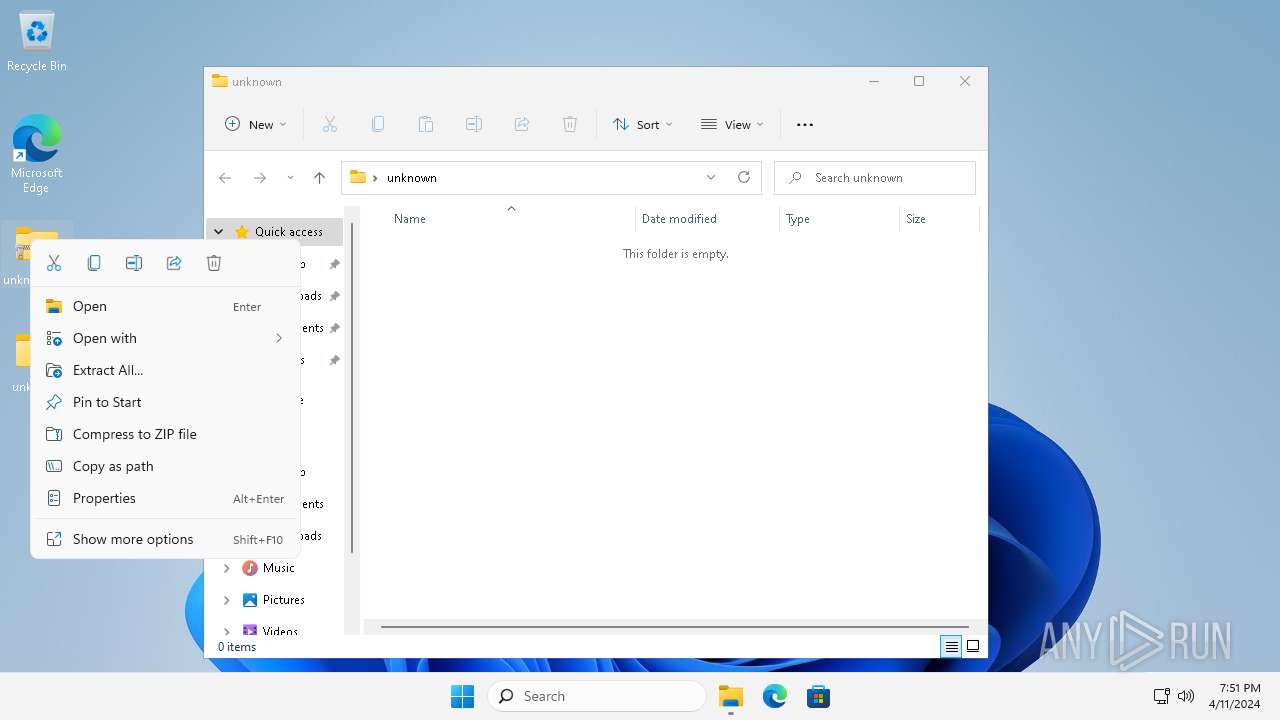Select Music in the navigation pane
Screen dimensions: 1280x720
click(279, 568)
